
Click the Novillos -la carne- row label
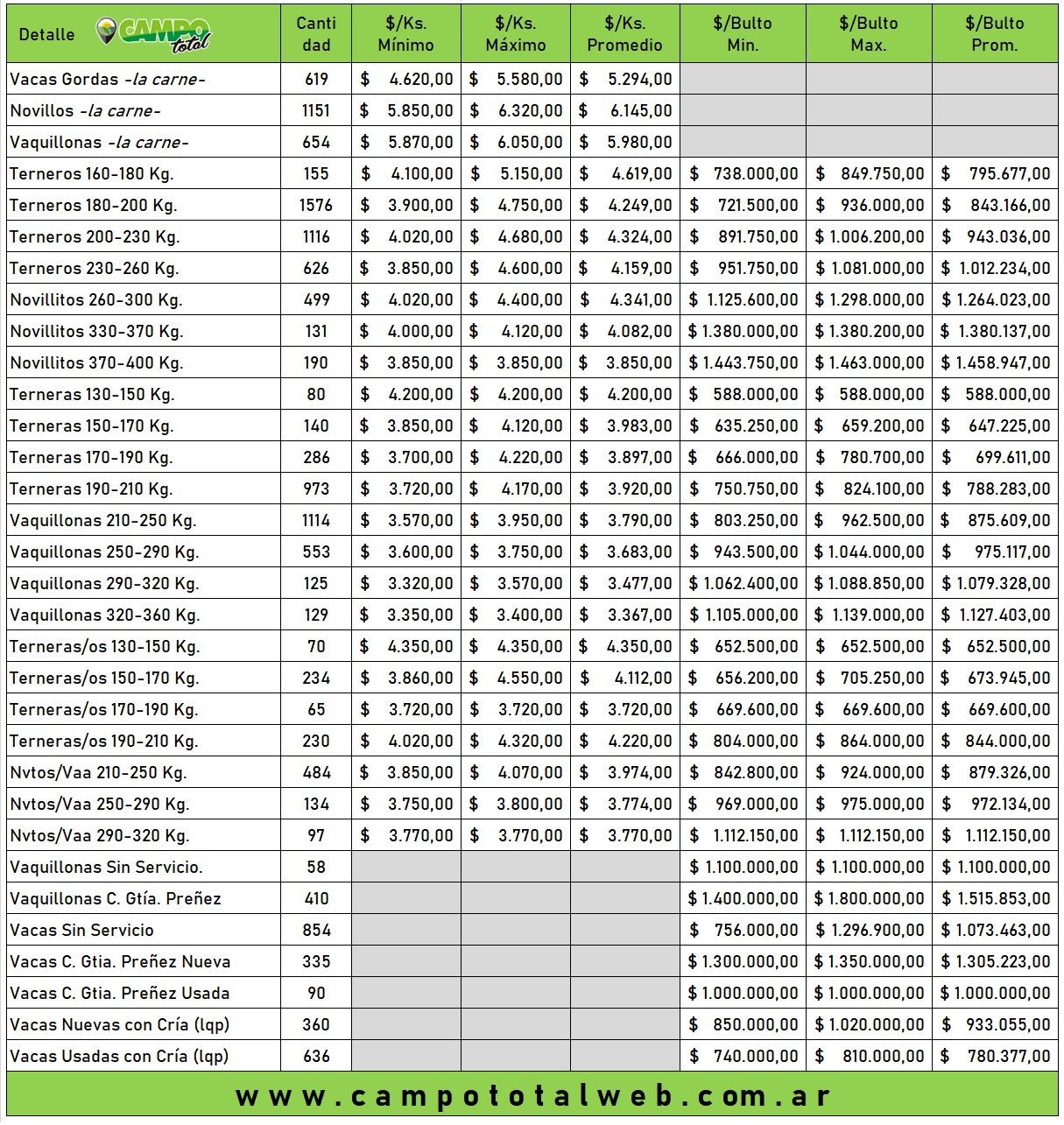(86, 111)
